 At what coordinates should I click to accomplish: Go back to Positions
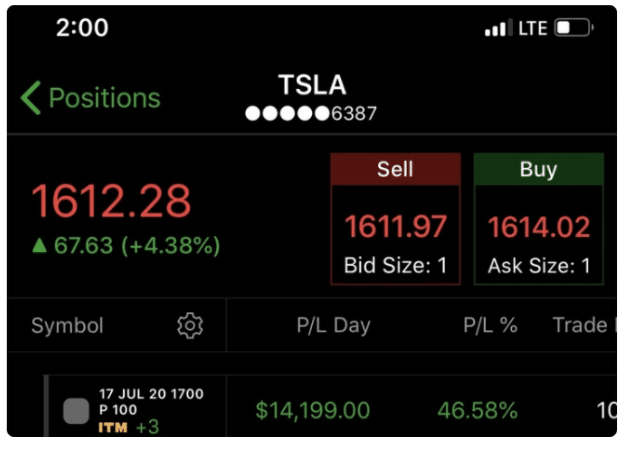pyautogui.click(x=91, y=98)
